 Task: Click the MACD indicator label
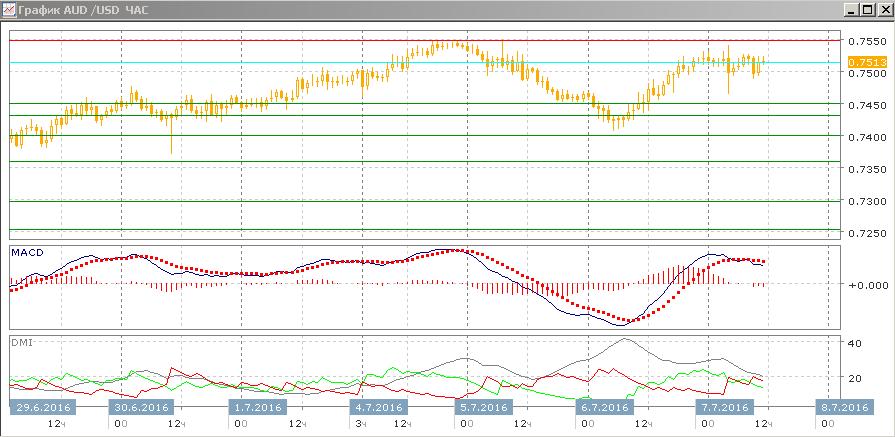(26, 251)
